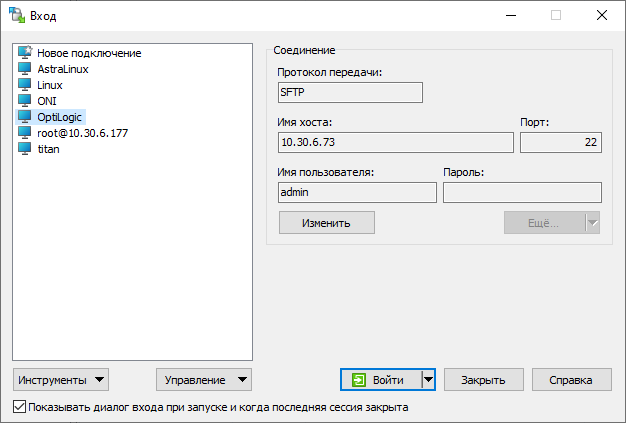
Task: Select the AstraLinux saved session
Action: [x=63, y=69]
